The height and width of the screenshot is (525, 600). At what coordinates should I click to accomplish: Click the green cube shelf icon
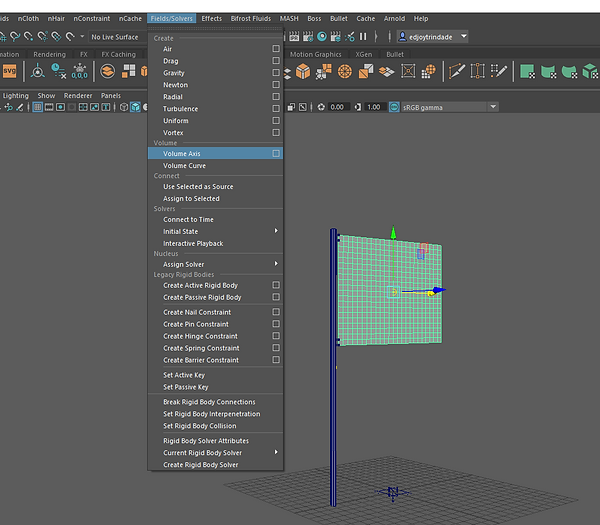coord(590,71)
